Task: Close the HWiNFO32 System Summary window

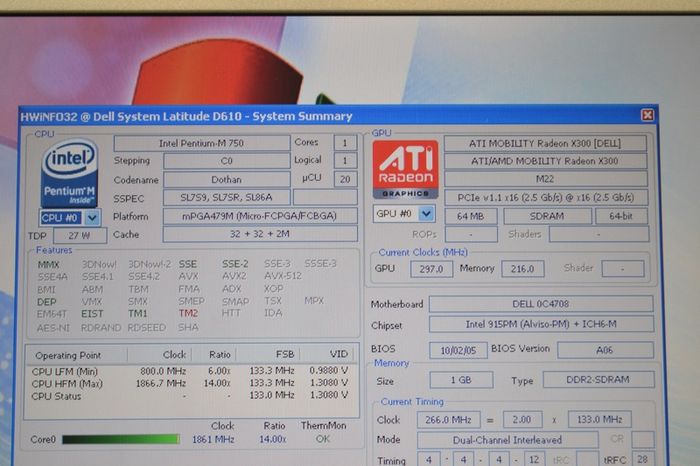Action: coord(647,115)
